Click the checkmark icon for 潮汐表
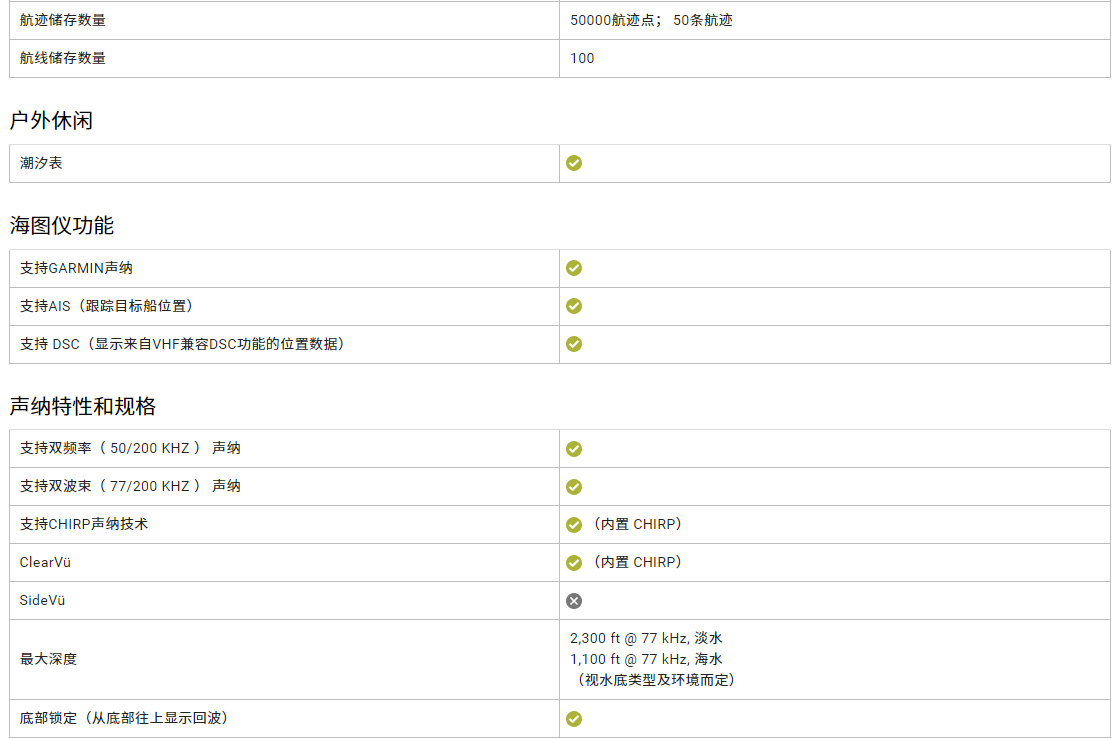1118x738 pixels. (x=574, y=163)
